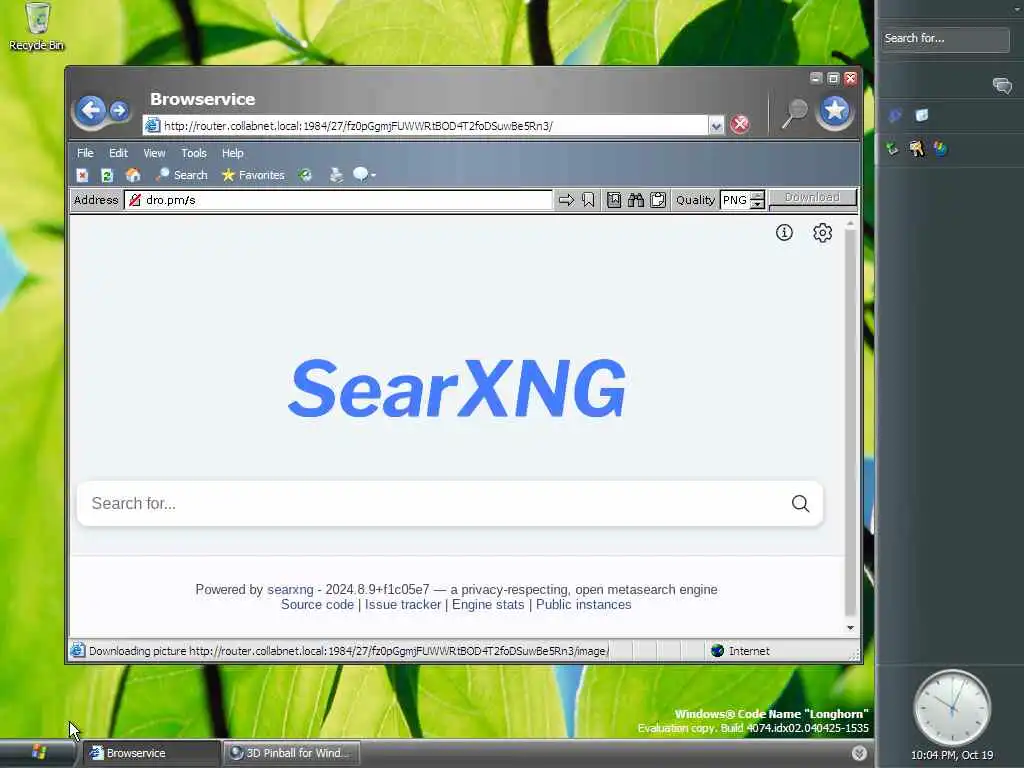The height and width of the screenshot is (768, 1024).
Task: Click the binoculars find icon
Action: (635, 200)
